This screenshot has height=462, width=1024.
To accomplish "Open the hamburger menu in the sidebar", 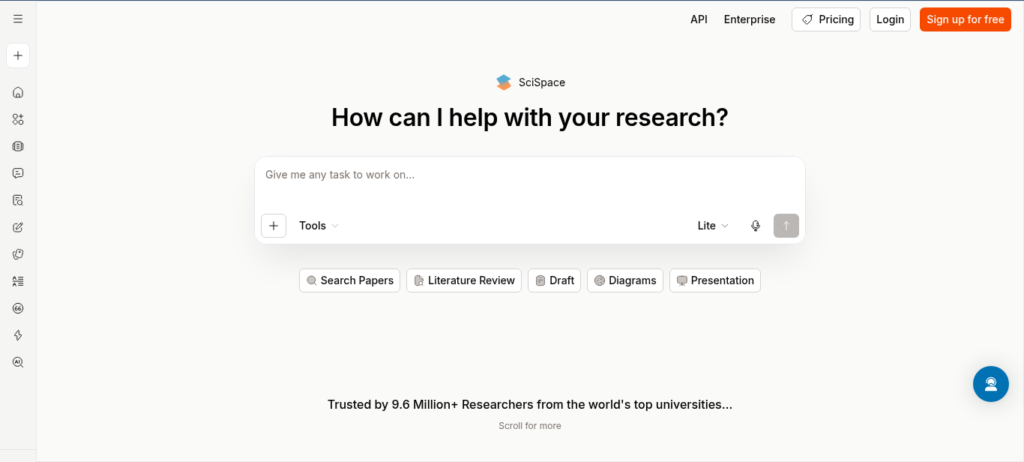I will tap(18, 19).
